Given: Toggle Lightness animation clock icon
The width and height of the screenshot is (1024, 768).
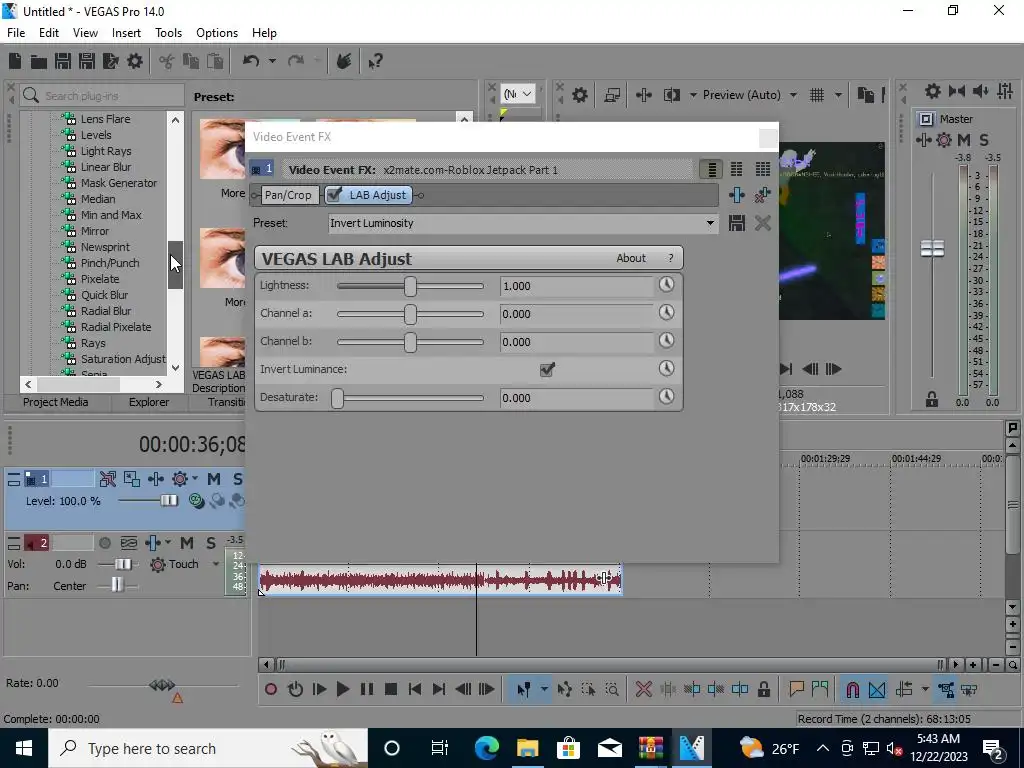Looking at the screenshot, I should pos(666,285).
